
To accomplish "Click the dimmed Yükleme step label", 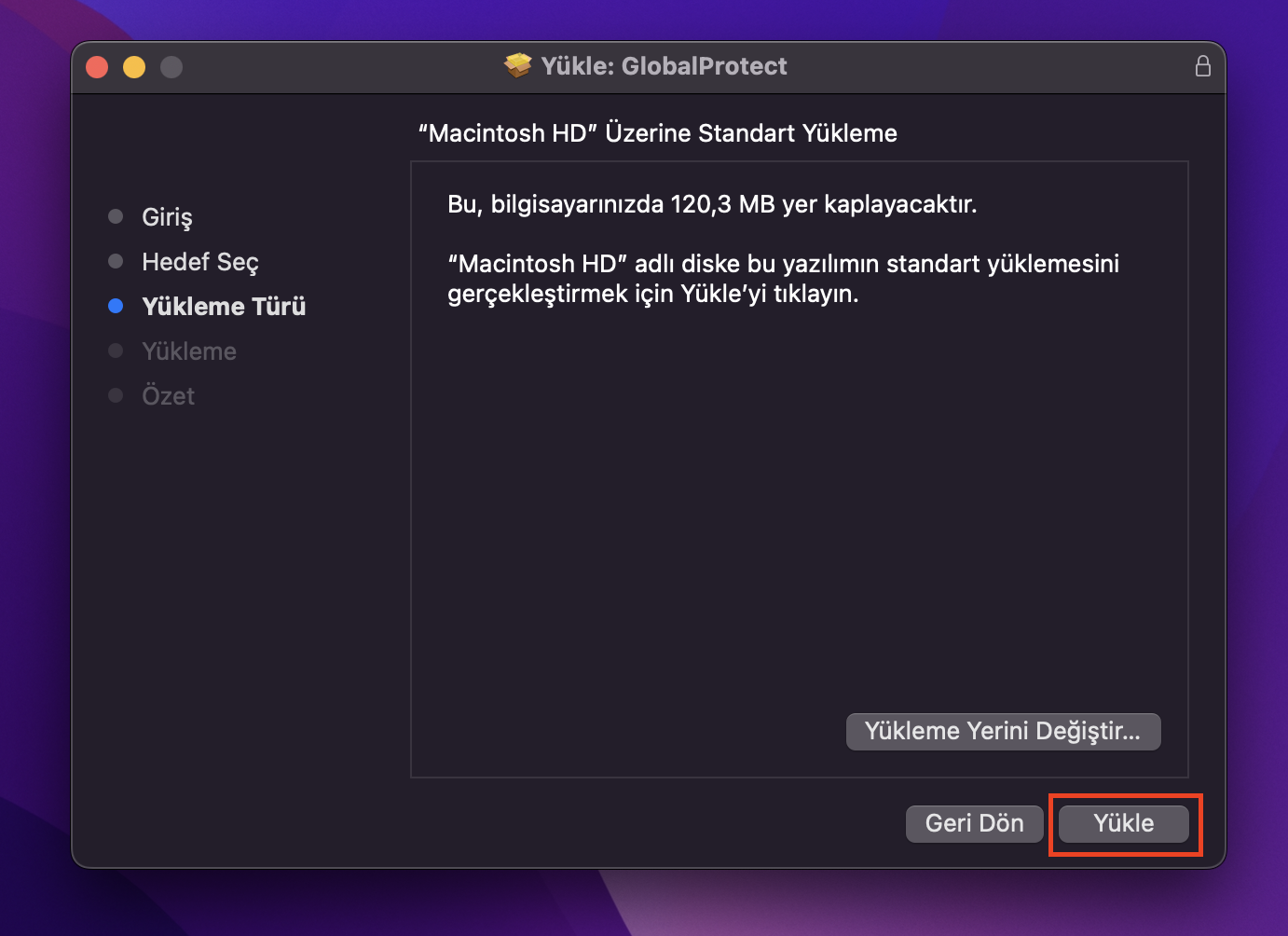I will pyautogui.click(x=189, y=351).
